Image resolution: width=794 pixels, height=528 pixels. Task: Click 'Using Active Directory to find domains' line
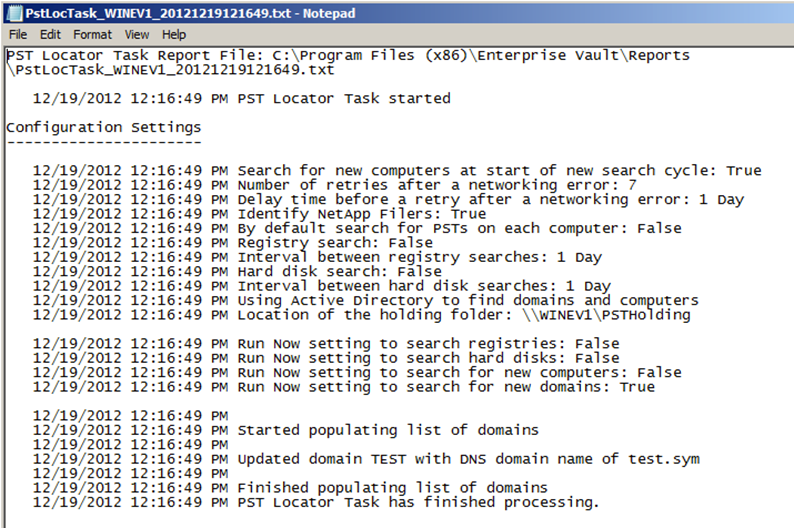point(467,300)
